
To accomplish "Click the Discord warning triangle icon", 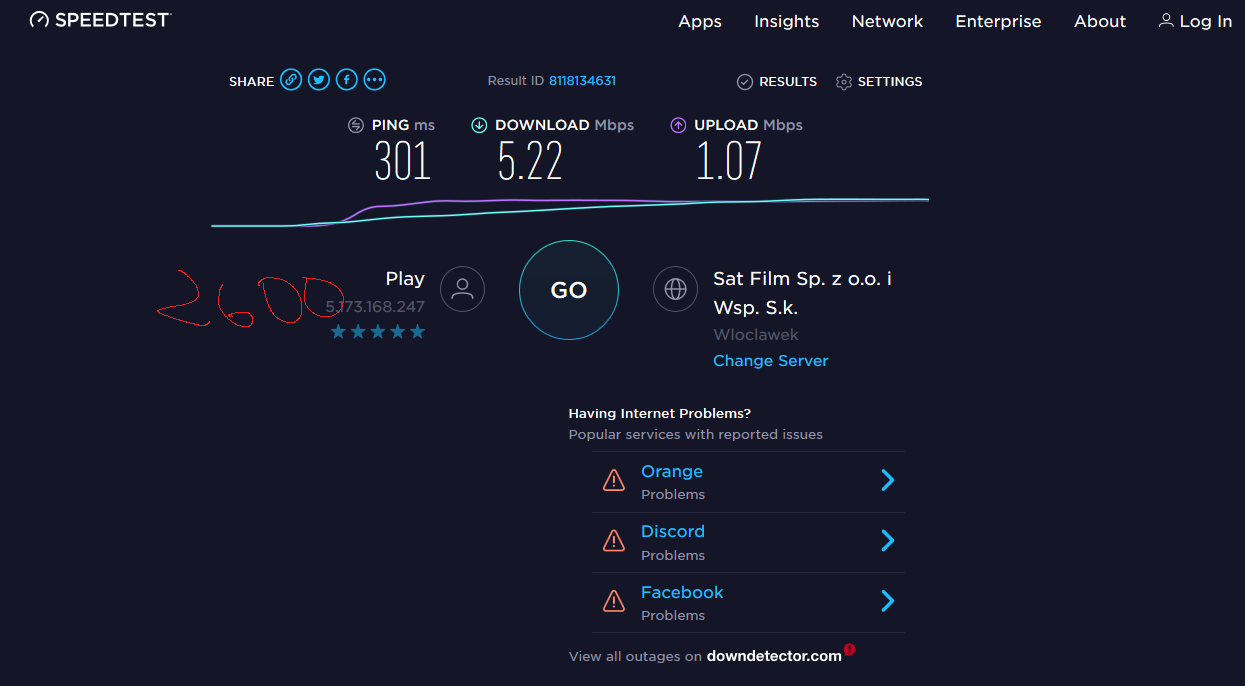I will pos(614,542).
